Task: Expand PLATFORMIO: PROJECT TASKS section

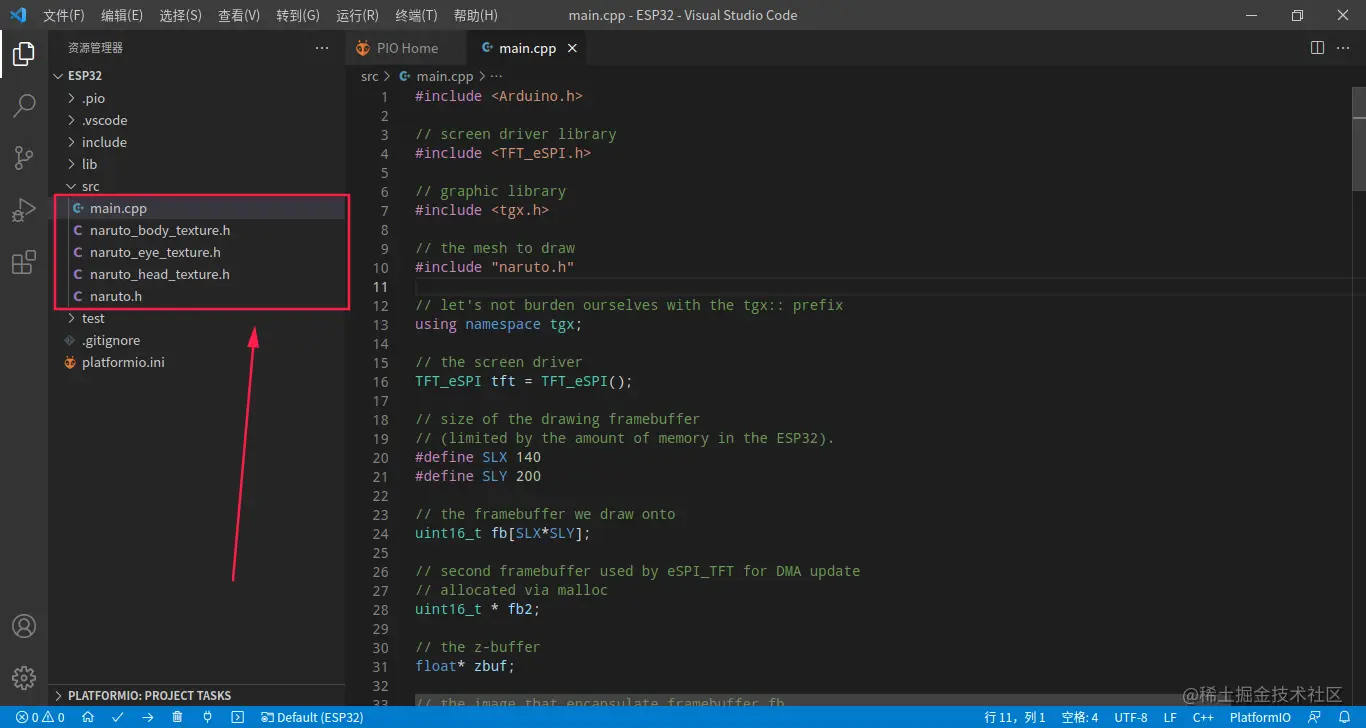Action: point(198,695)
